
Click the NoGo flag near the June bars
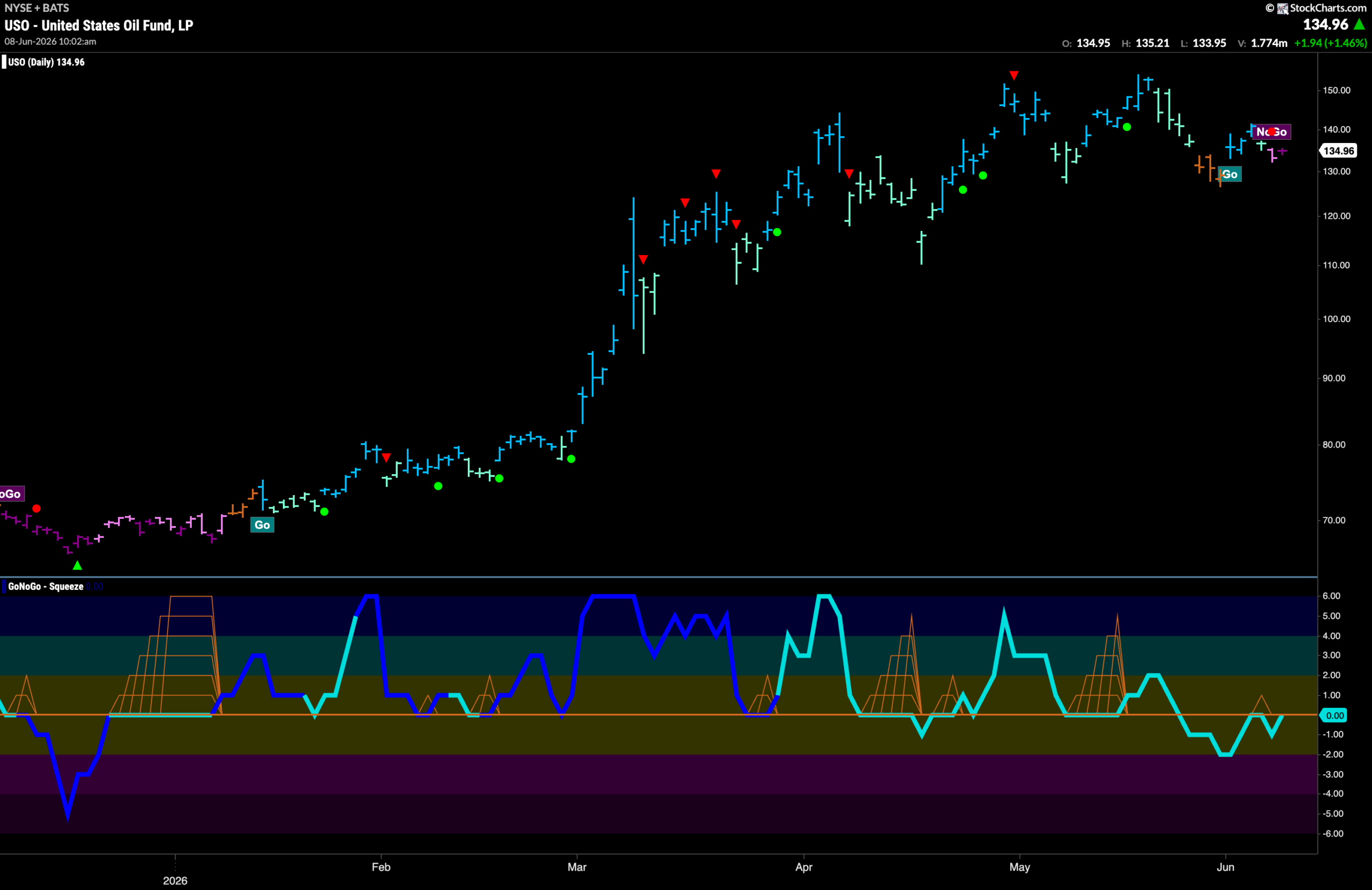coord(1271,132)
